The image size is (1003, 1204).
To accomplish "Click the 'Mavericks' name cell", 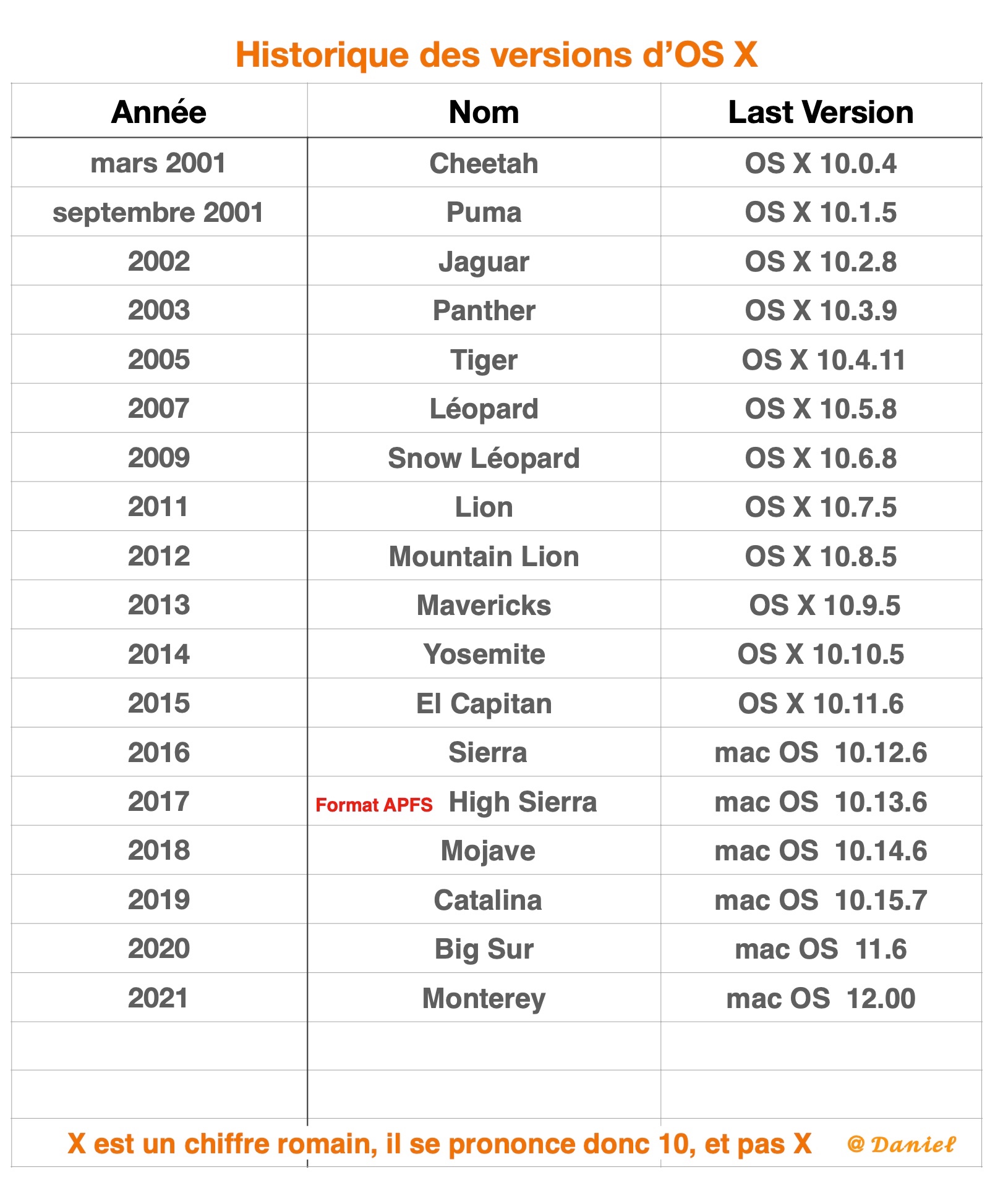I will tap(484, 605).
